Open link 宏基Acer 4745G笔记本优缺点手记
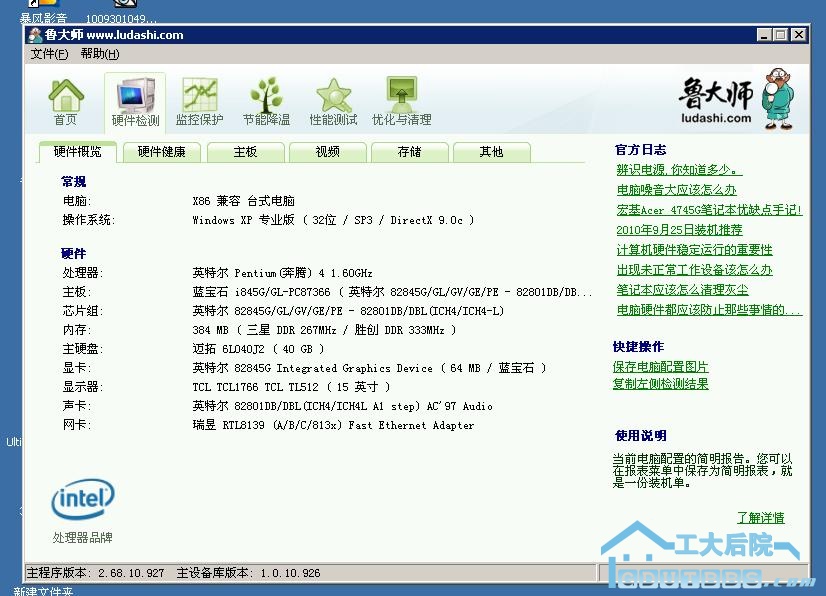 (x=709, y=210)
